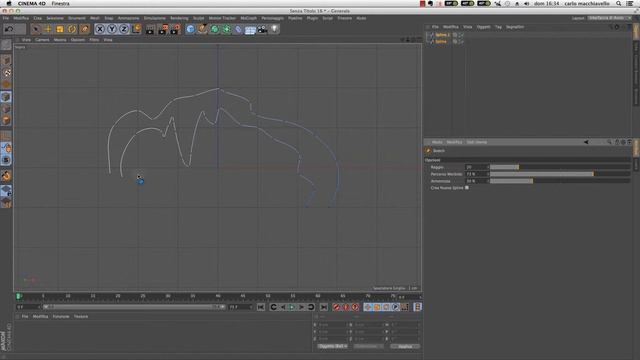Click the Floor environment icon
This screenshot has height=360, width=640.
[250, 29]
